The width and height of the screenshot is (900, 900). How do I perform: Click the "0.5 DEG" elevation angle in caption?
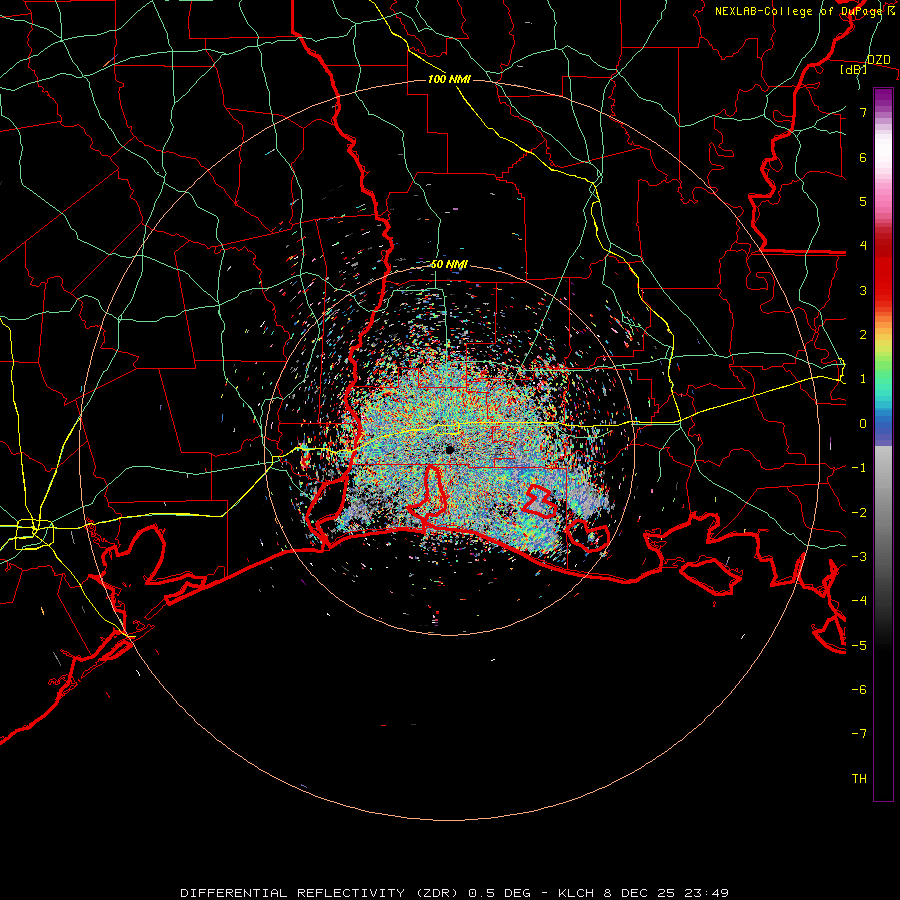tap(499, 893)
